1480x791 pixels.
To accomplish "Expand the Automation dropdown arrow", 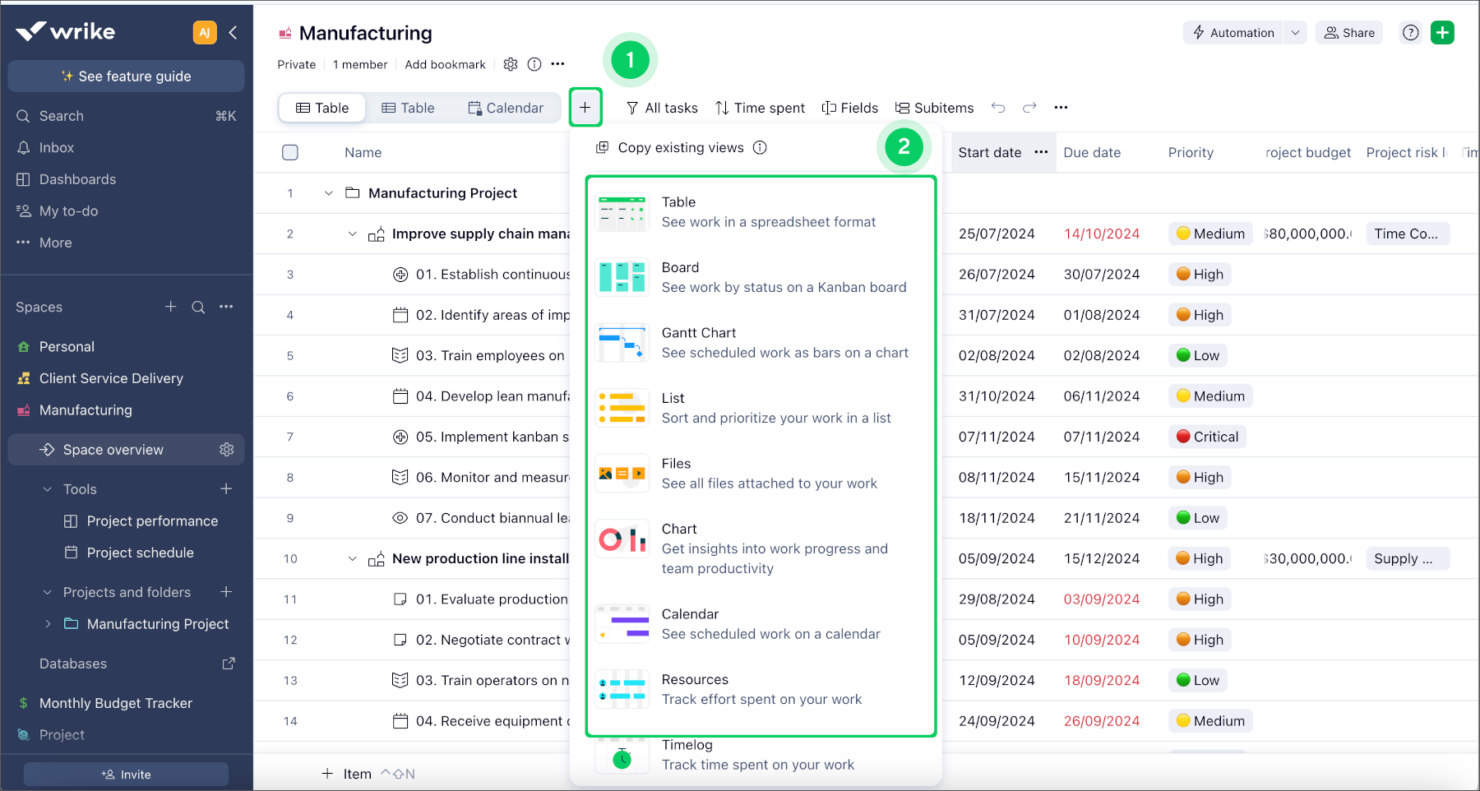I will pos(1295,32).
